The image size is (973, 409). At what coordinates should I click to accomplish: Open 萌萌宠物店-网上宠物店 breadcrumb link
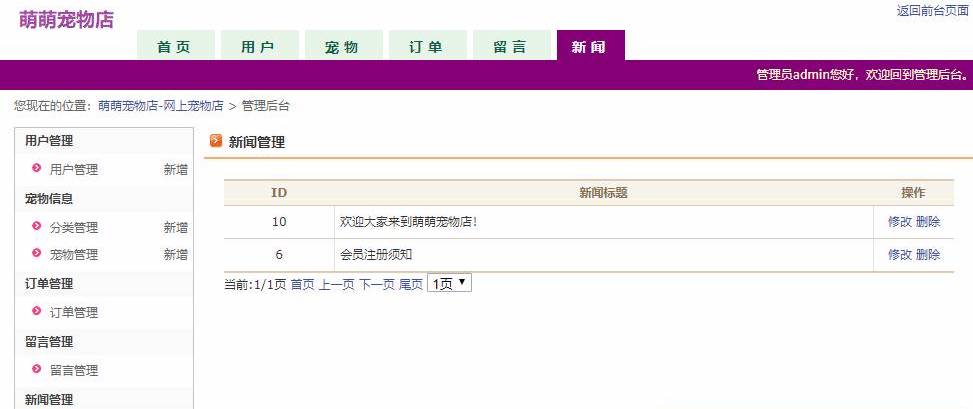[161, 106]
